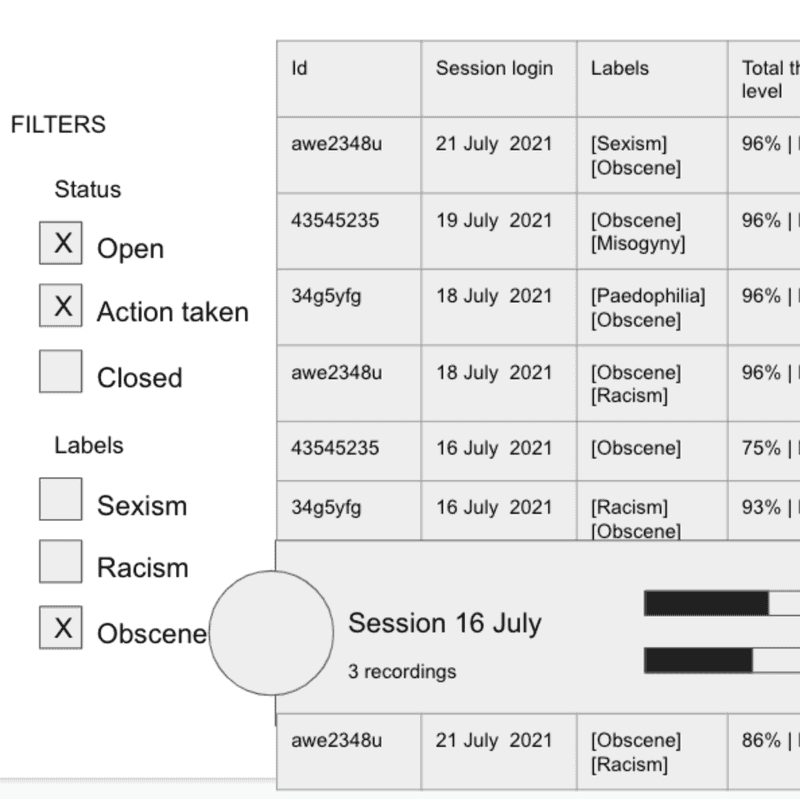
Task: Open the row labelled Paedophilia
Action: pyautogui.click(x=538, y=307)
